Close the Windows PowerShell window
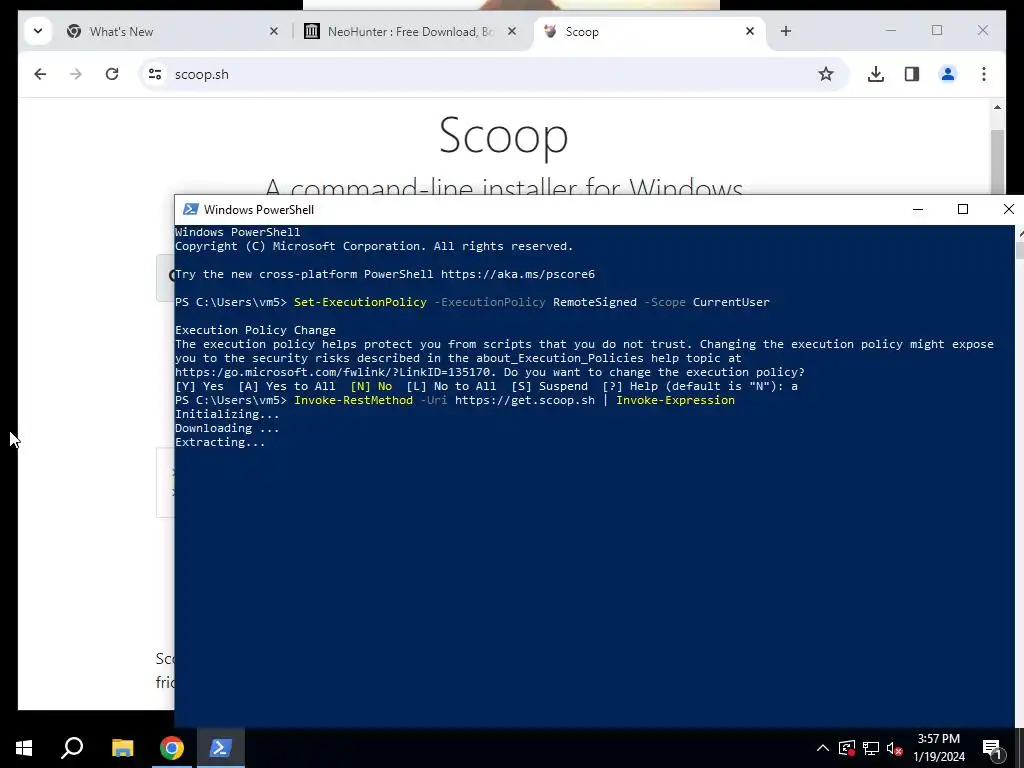 1008,209
